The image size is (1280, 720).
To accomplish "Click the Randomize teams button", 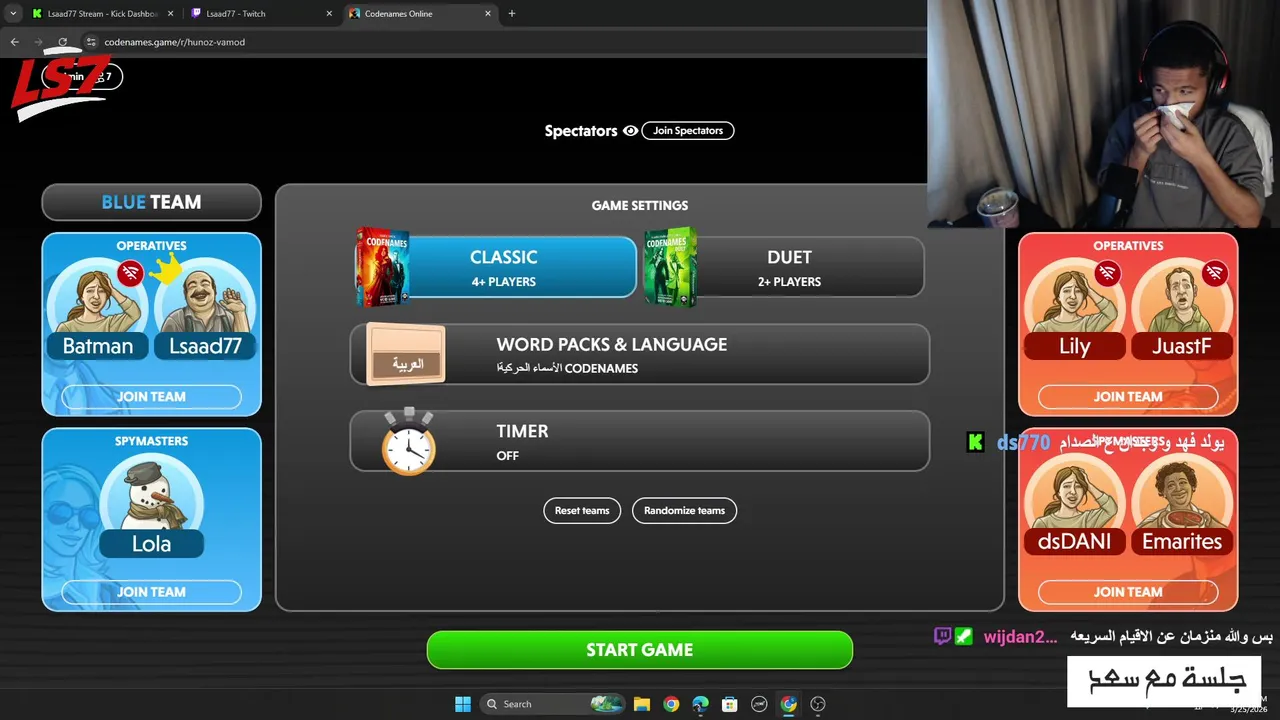I will point(684,511).
